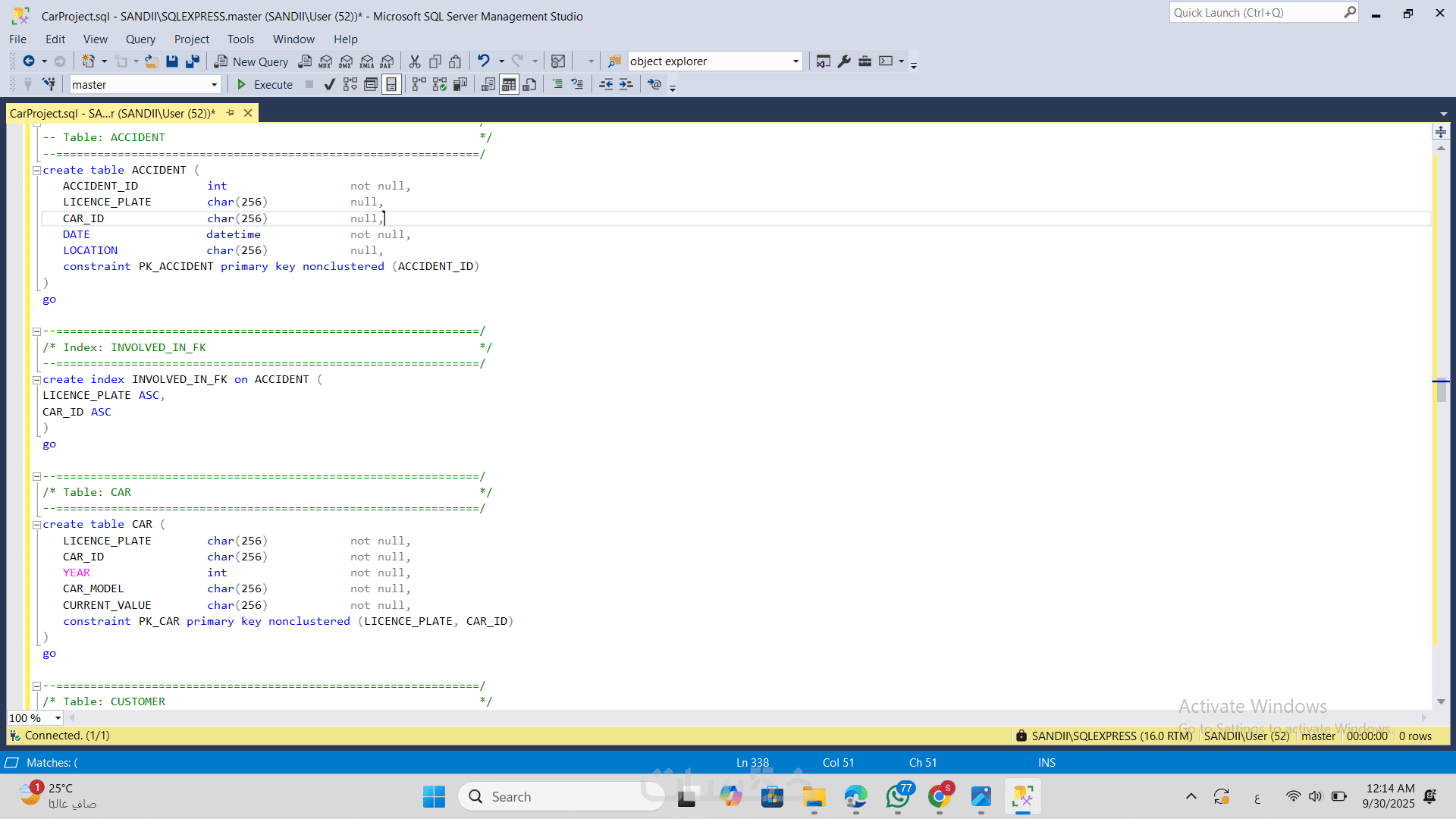Toggle Results to Grid mode
Image resolution: width=1456 pixels, height=819 pixels.
tap(509, 84)
